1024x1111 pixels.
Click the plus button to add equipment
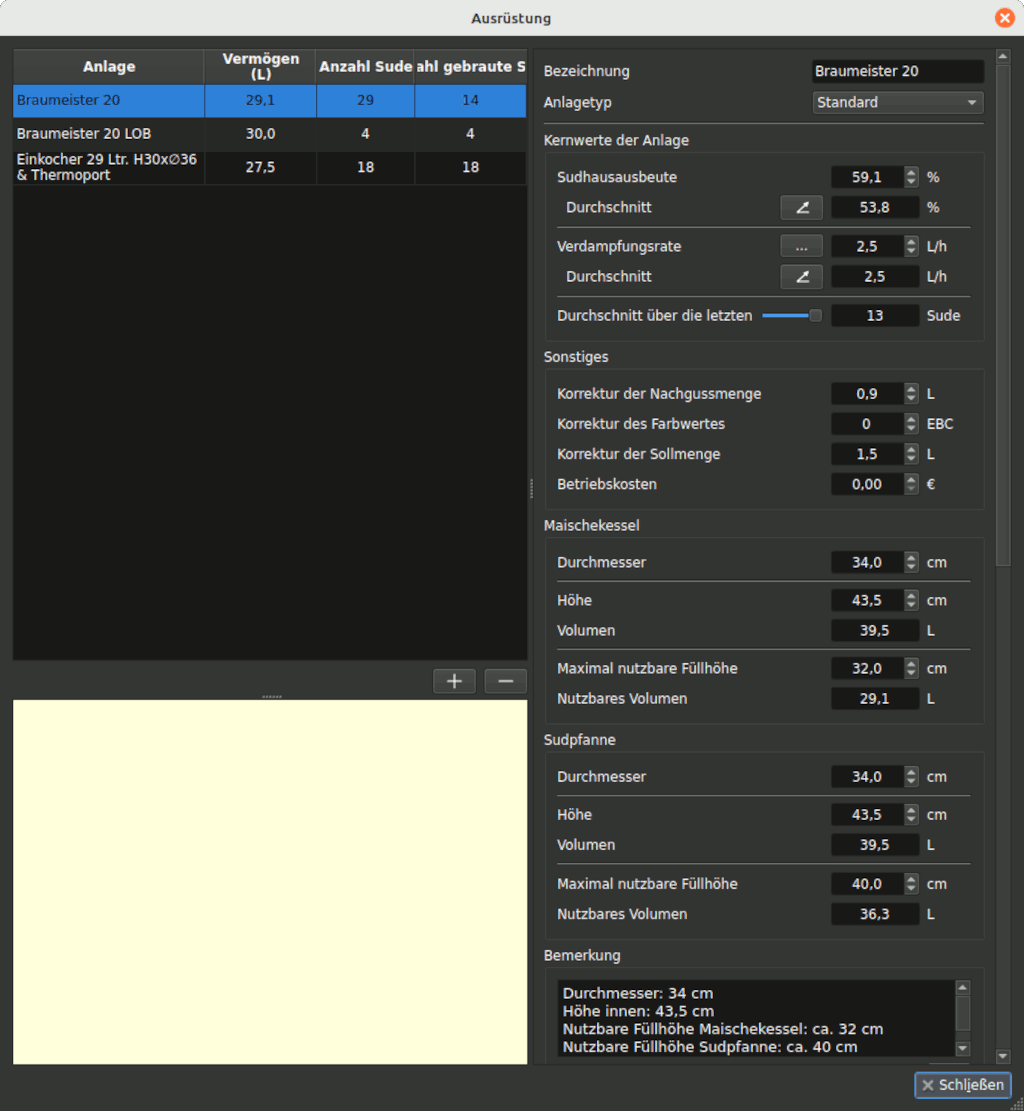(454, 681)
